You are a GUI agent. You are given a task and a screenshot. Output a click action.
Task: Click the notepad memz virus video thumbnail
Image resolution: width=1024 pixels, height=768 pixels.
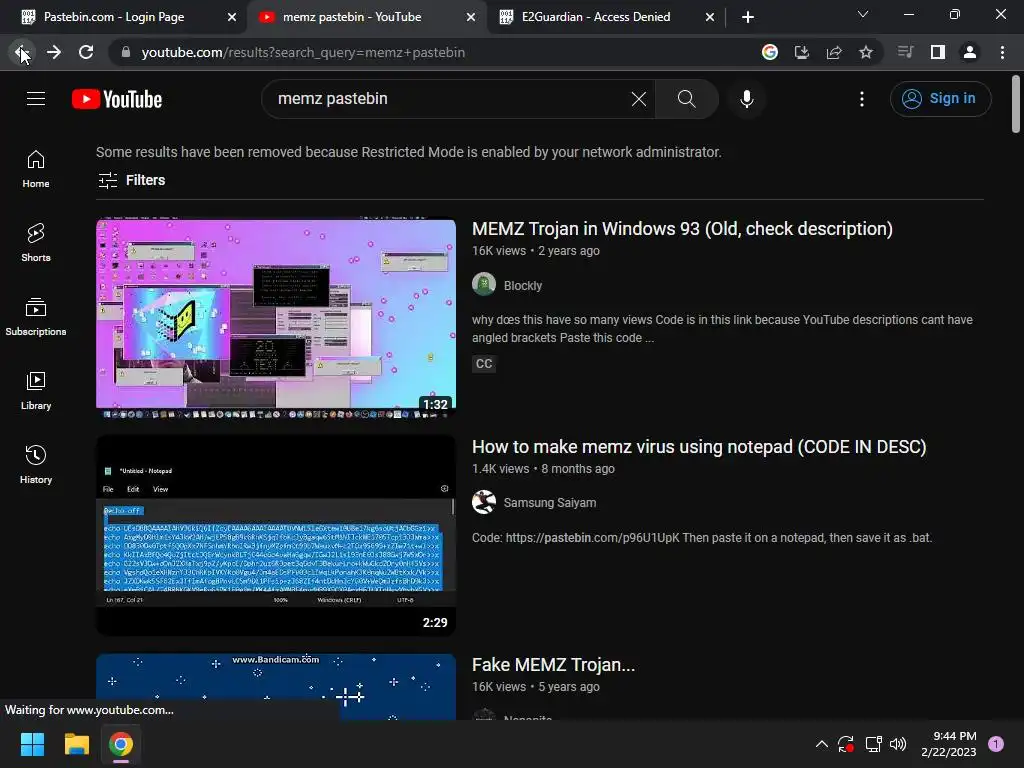pos(276,536)
